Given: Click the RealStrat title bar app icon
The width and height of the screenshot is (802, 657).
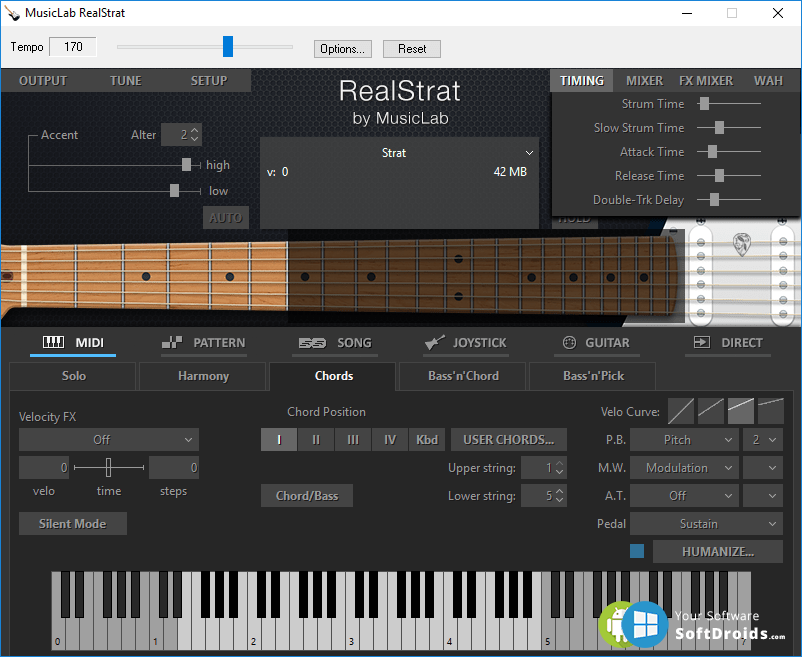Looking at the screenshot, I should click(12, 13).
